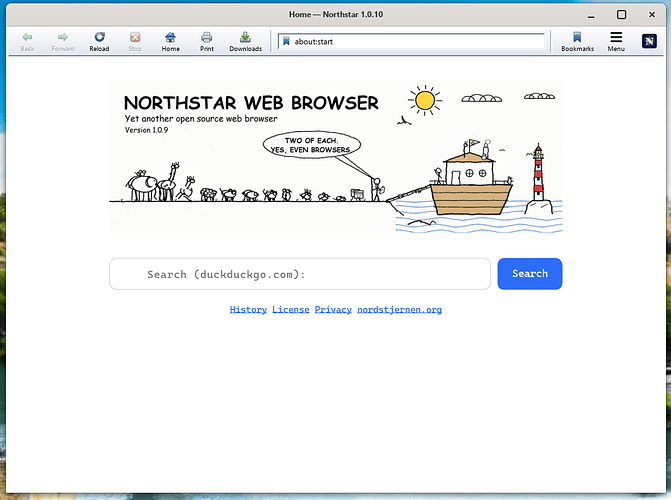Minimize the Northstar window
Image resolution: width=671 pixels, height=500 pixels.
(x=591, y=15)
